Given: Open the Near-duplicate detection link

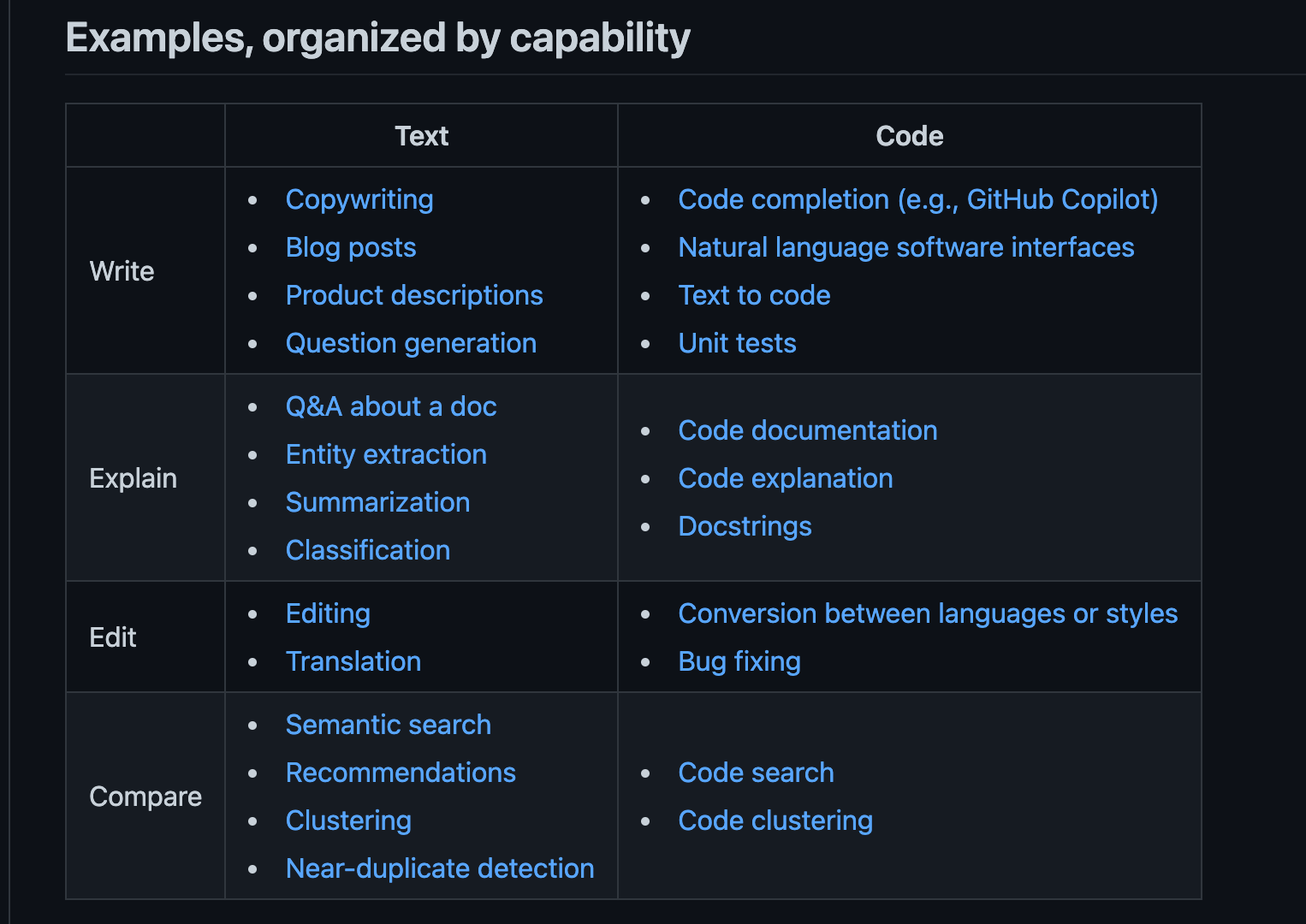Looking at the screenshot, I should coord(440,868).
